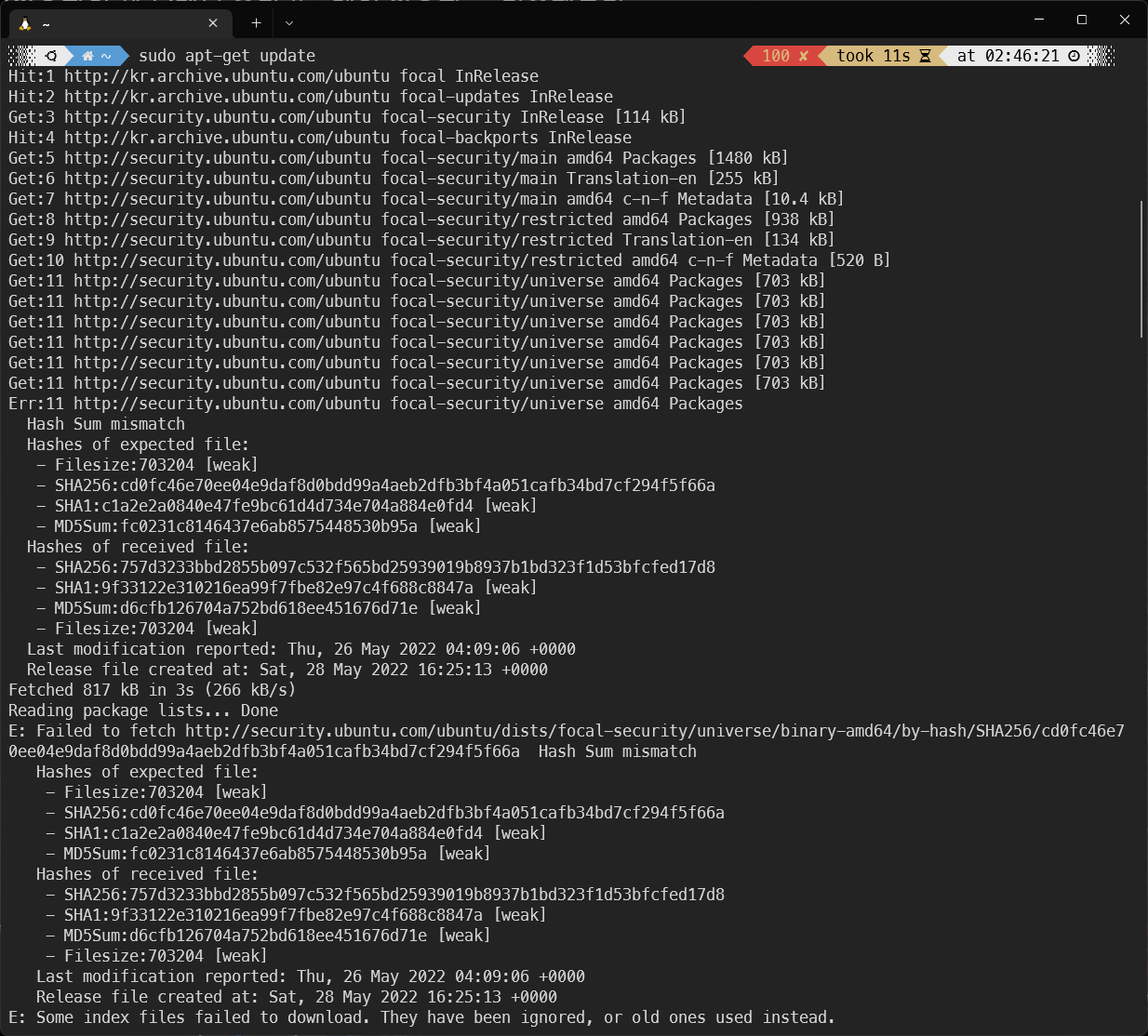Click the 'Reading package lists... Done' line
Image resolution: width=1148 pixels, height=1036 pixels.
click(143, 711)
